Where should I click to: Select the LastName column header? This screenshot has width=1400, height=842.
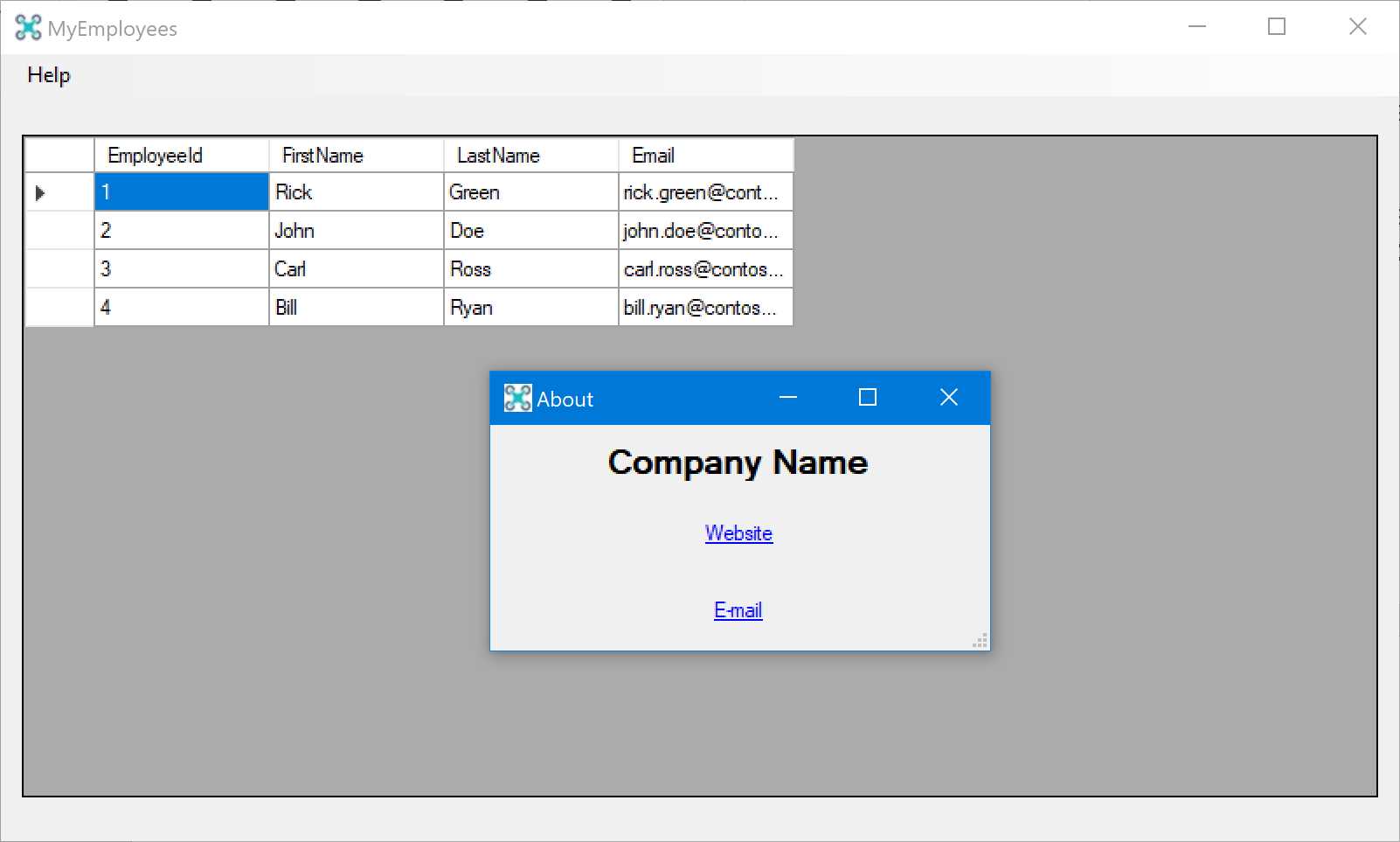(x=530, y=155)
